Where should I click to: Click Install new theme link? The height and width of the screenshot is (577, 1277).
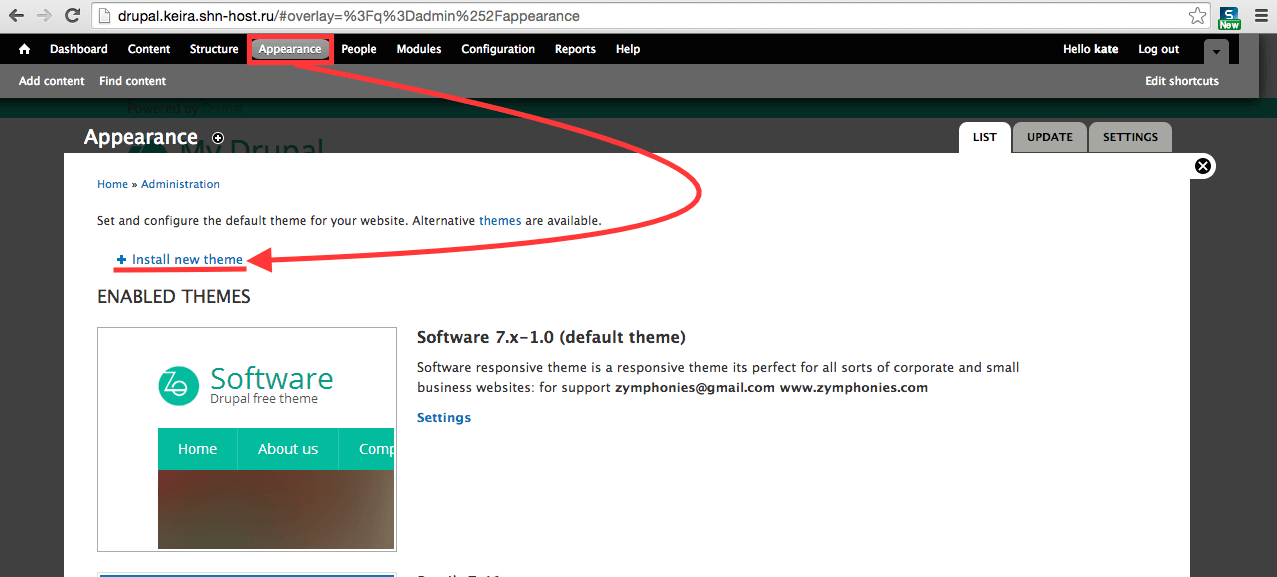coord(187,259)
